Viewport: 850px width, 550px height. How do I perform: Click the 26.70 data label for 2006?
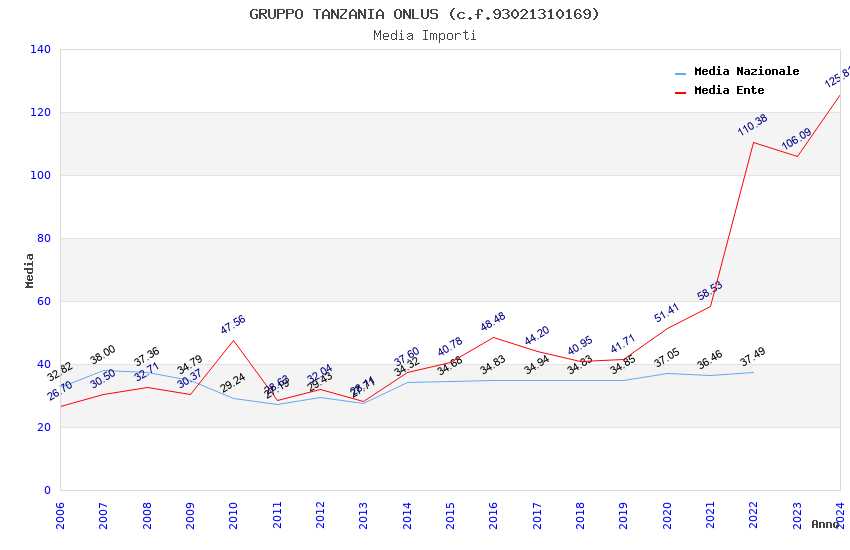60,391
